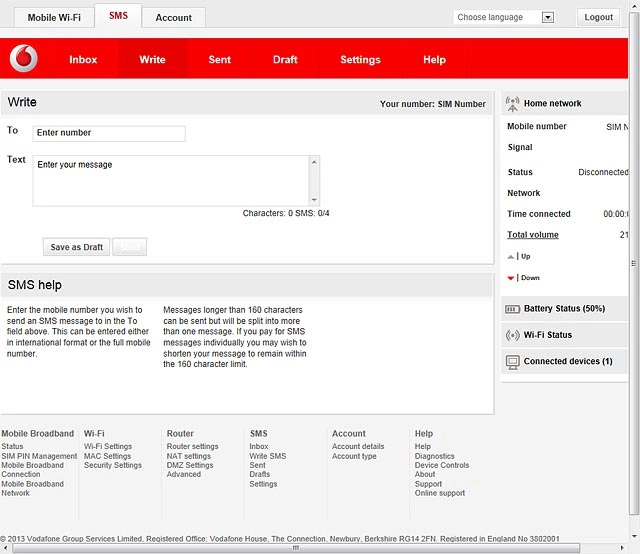Open Draft in the red menu
The image size is (640, 554).
tap(285, 60)
